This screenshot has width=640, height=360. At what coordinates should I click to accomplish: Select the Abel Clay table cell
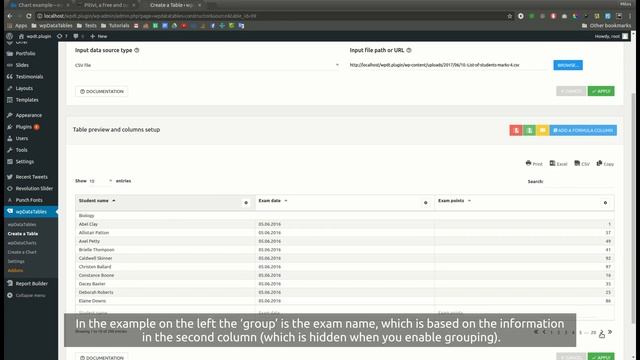[165, 224]
